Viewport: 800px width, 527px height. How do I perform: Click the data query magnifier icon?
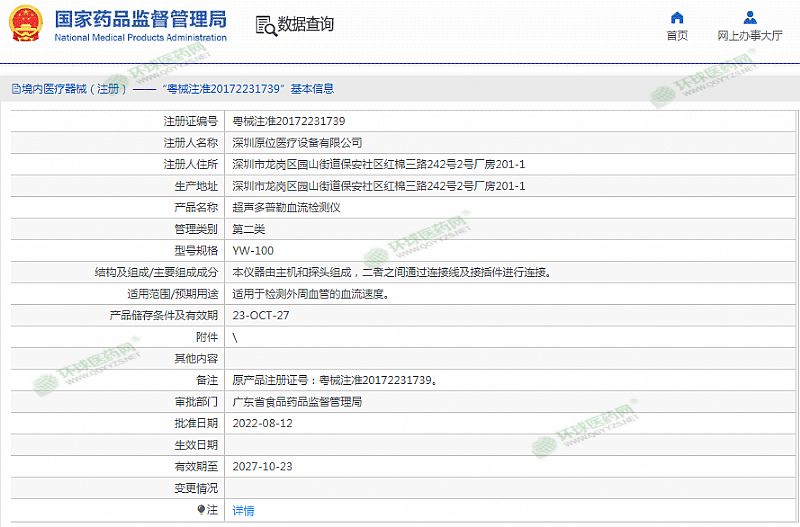tap(264, 25)
